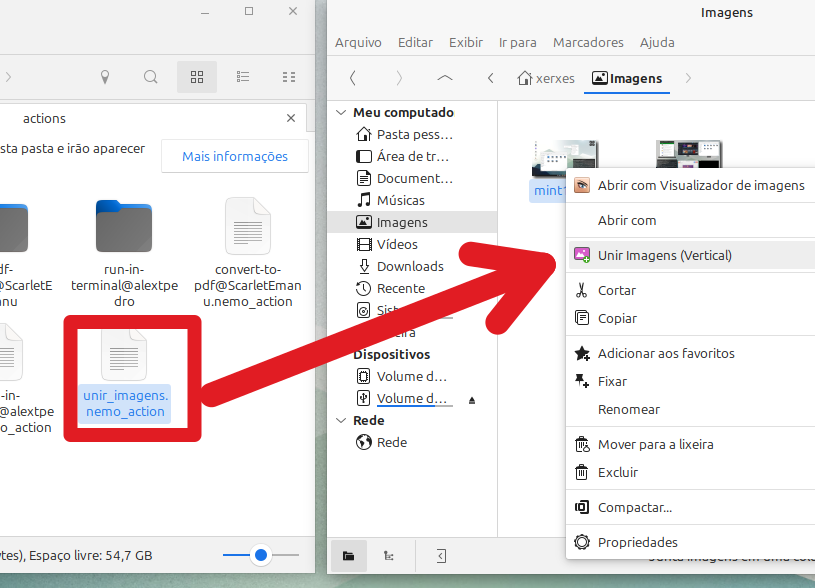Toggle location entry pin icon
The width and height of the screenshot is (815, 588).
pos(105,77)
